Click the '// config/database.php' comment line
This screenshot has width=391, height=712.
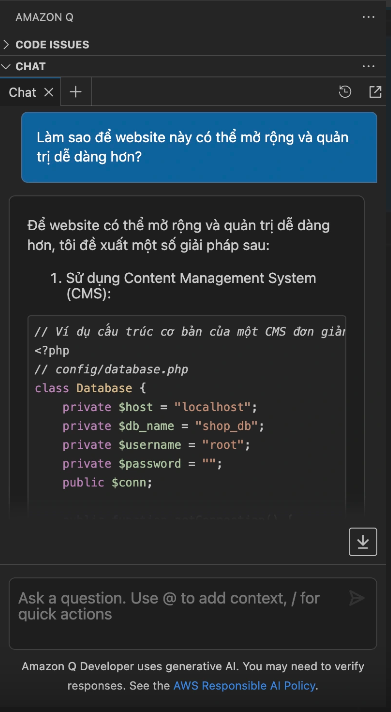point(111,370)
